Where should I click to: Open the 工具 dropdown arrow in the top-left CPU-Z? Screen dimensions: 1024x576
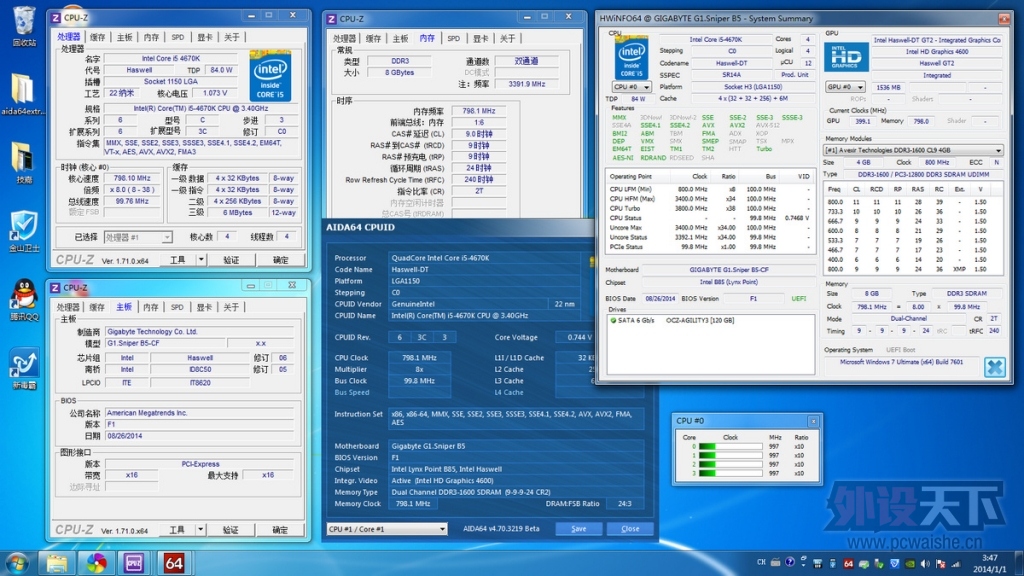coord(201,260)
